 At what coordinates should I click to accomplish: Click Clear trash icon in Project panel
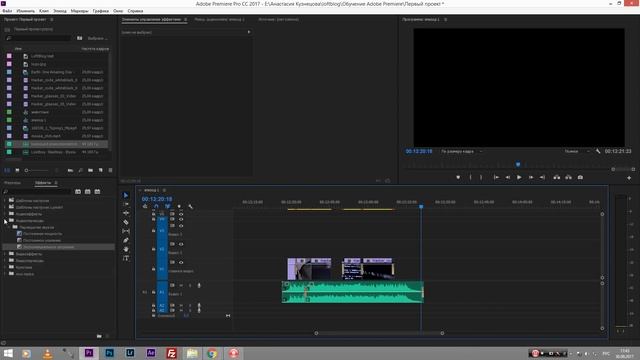[x=111, y=170]
